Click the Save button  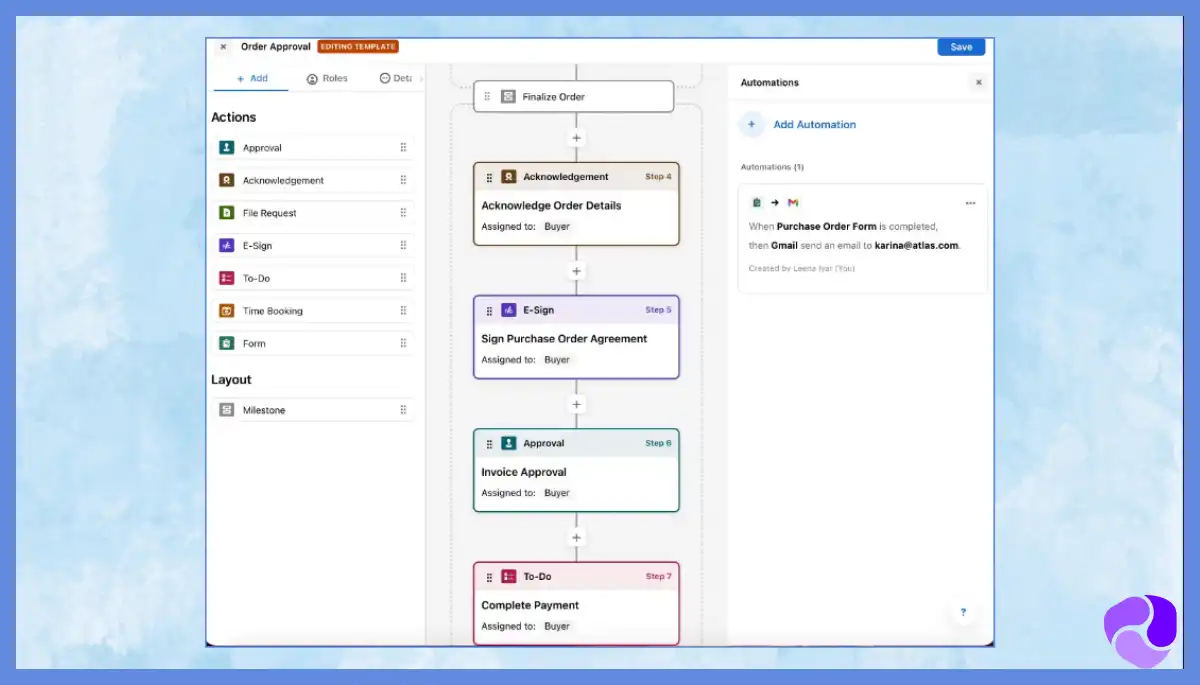(960, 46)
